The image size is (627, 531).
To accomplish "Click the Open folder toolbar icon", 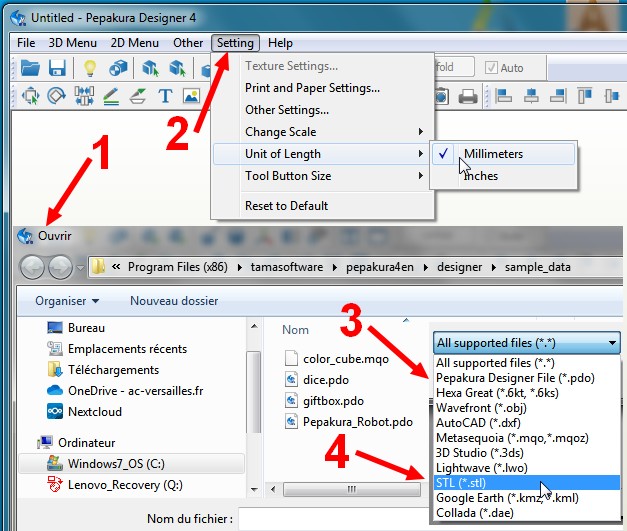I will coord(30,68).
